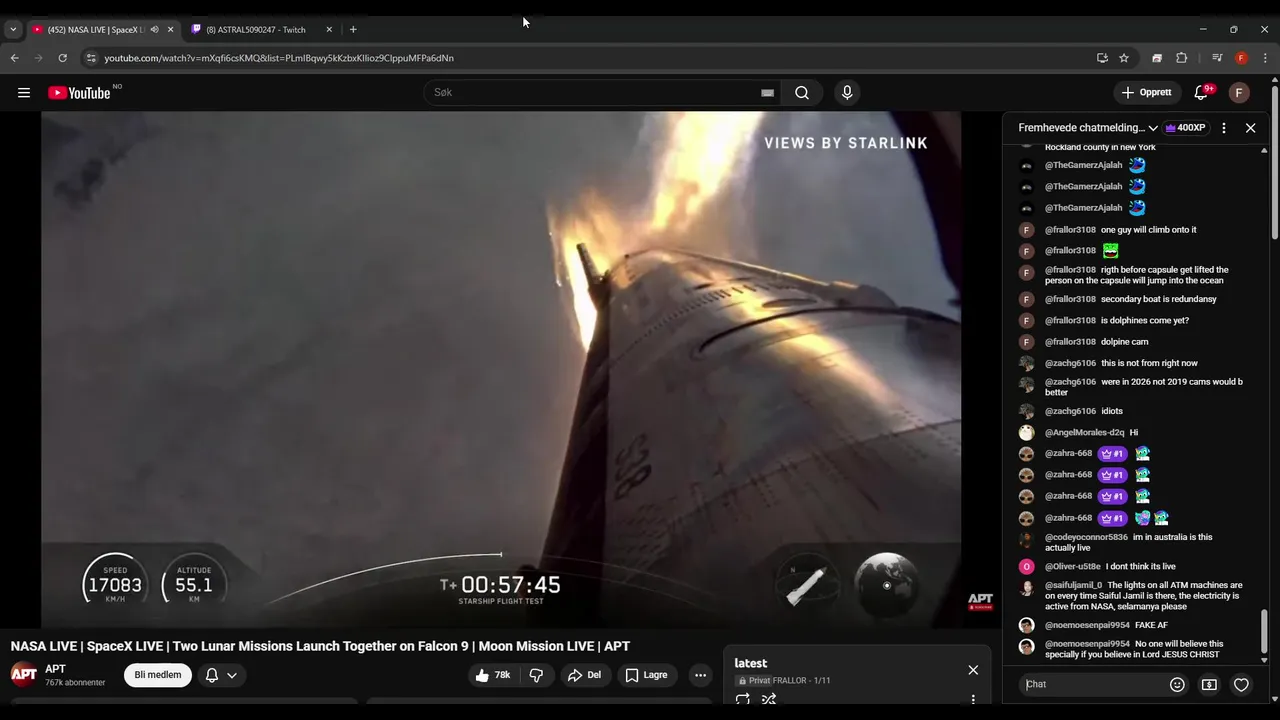The width and height of the screenshot is (1280, 720).
Task: Click the Opprett create button
Action: 1147,93
